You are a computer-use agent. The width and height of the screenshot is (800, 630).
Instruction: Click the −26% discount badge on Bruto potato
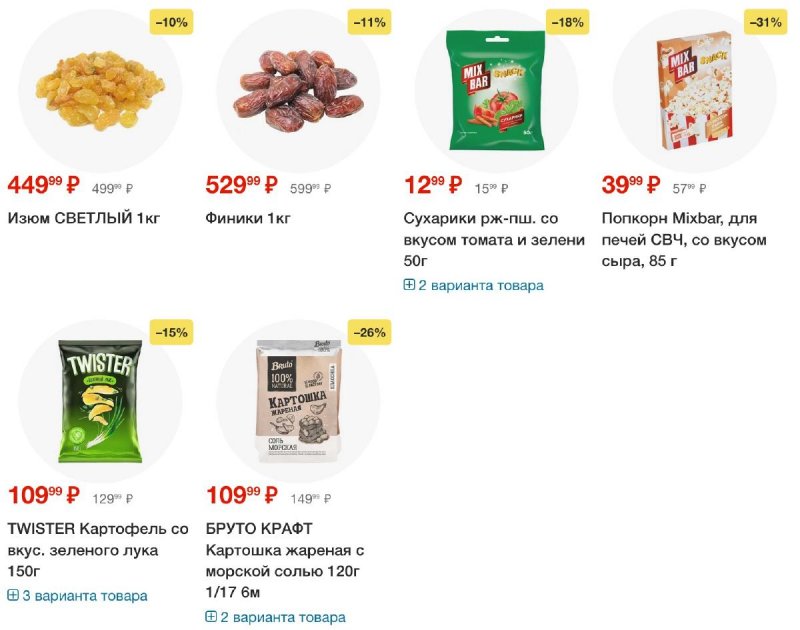(369, 333)
